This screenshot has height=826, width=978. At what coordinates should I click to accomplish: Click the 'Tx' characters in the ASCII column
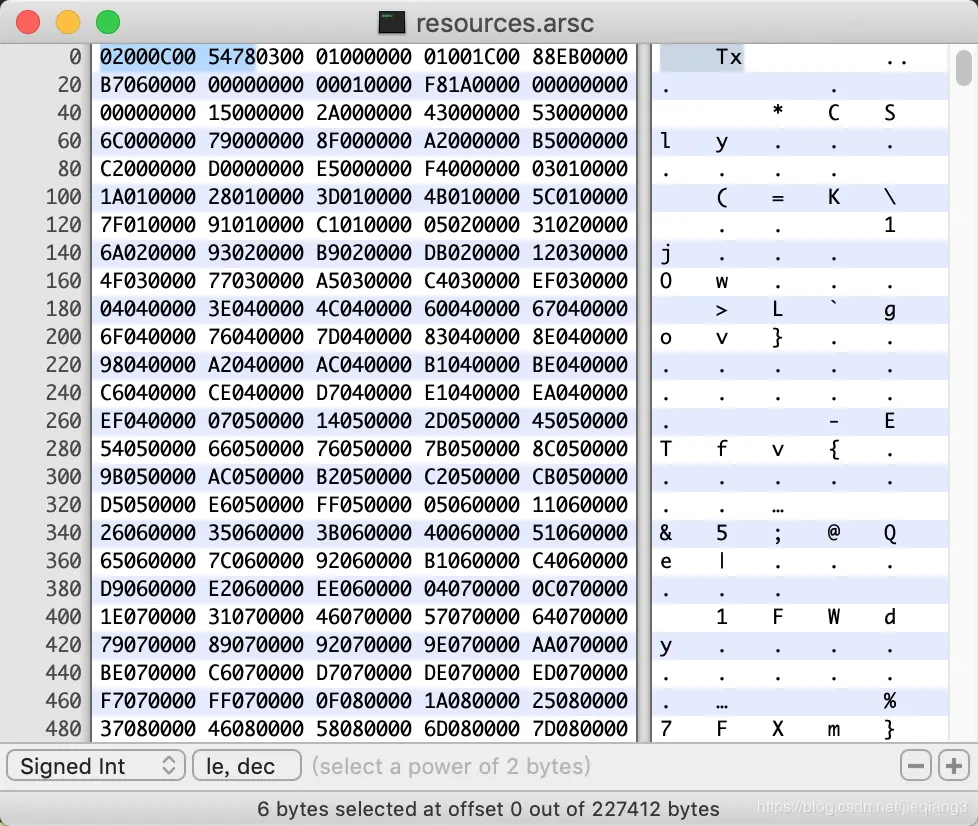click(x=729, y=57)
